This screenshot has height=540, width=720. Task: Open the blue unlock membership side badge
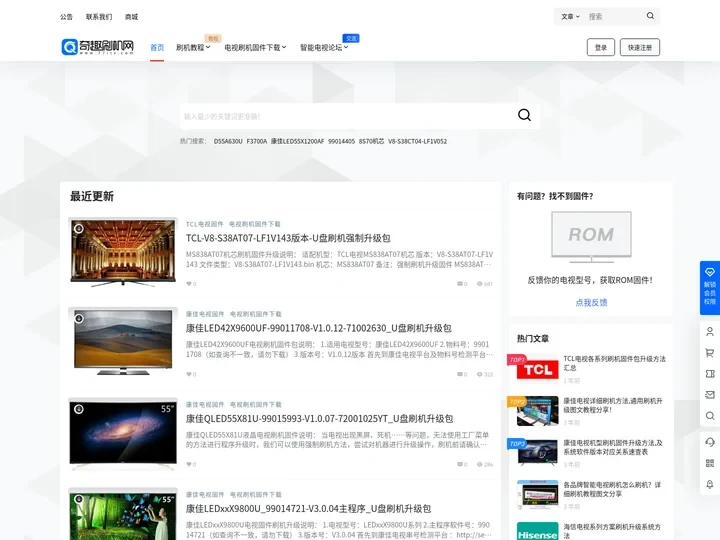coord(709,287)
